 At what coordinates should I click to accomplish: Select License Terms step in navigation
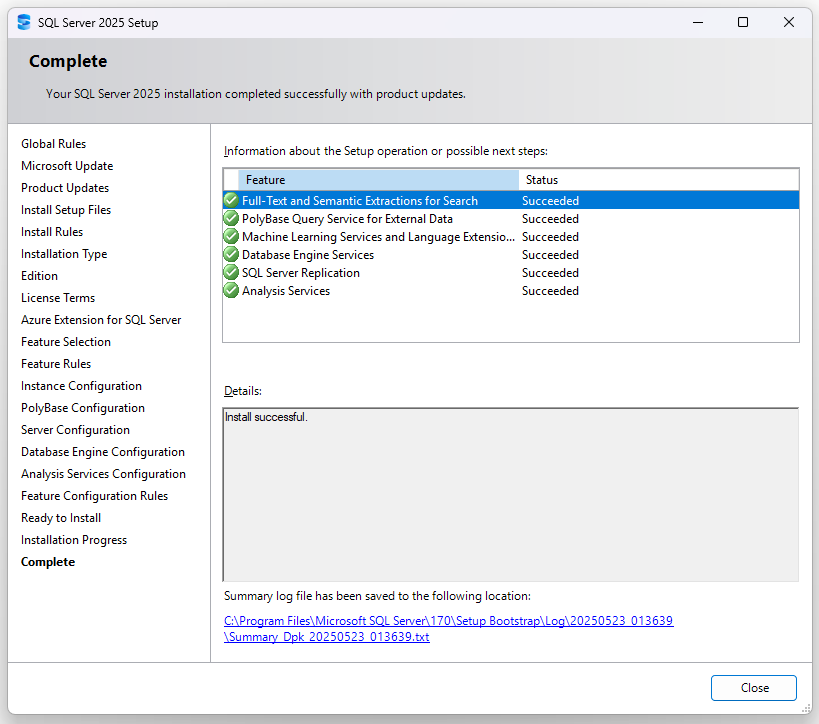pyautogui.click(x=57, y=297)
